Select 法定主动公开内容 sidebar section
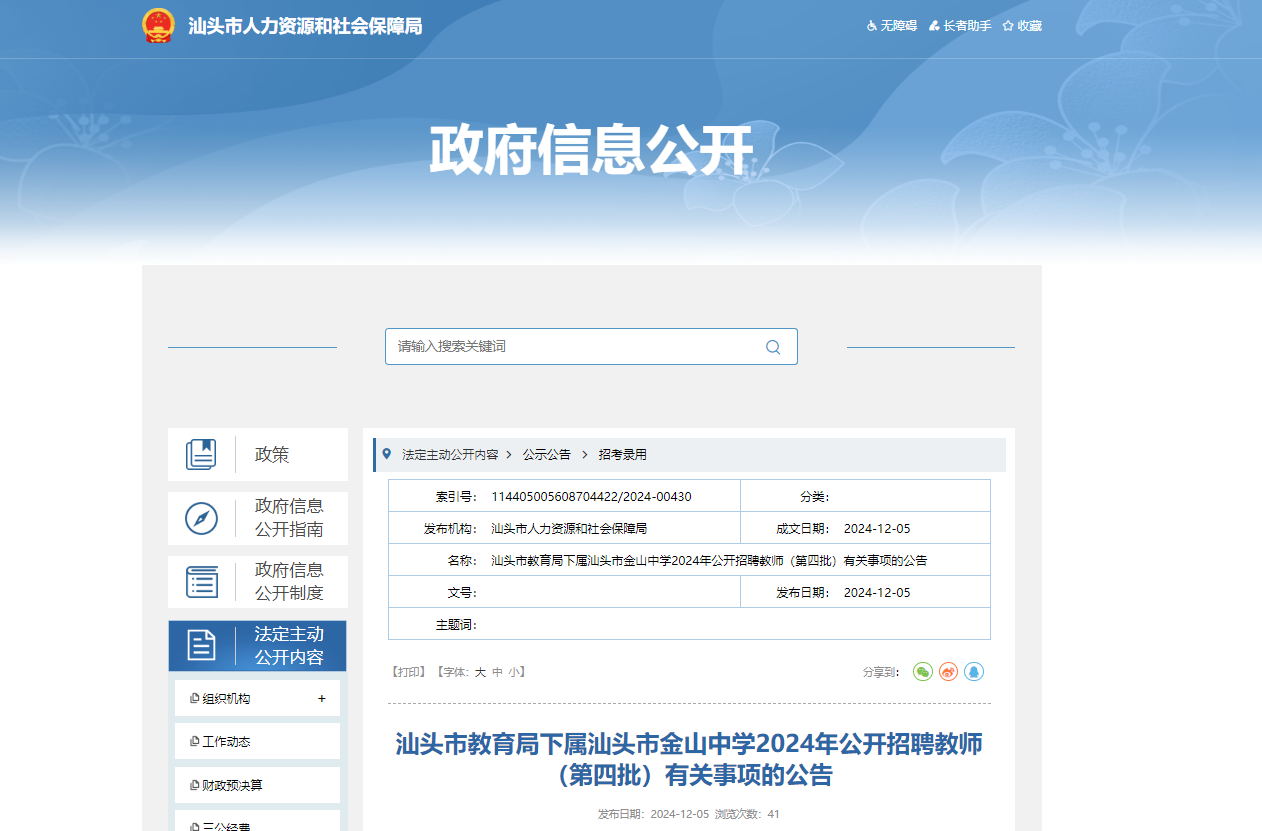The width and height of the screenshot is (1262, 831). coord(257,646)
